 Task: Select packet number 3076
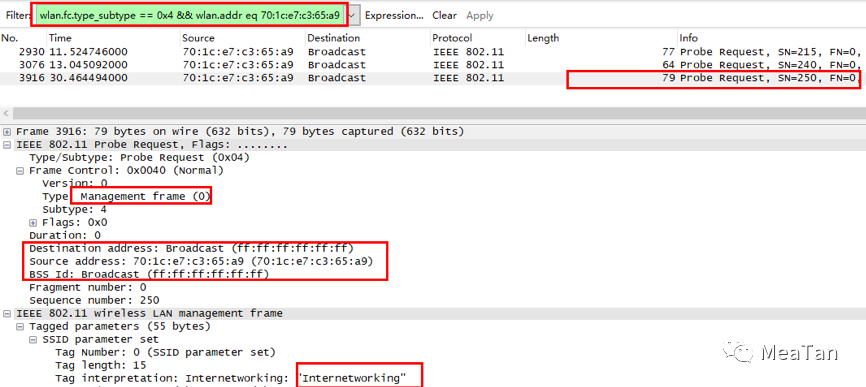tap(433, 65)
